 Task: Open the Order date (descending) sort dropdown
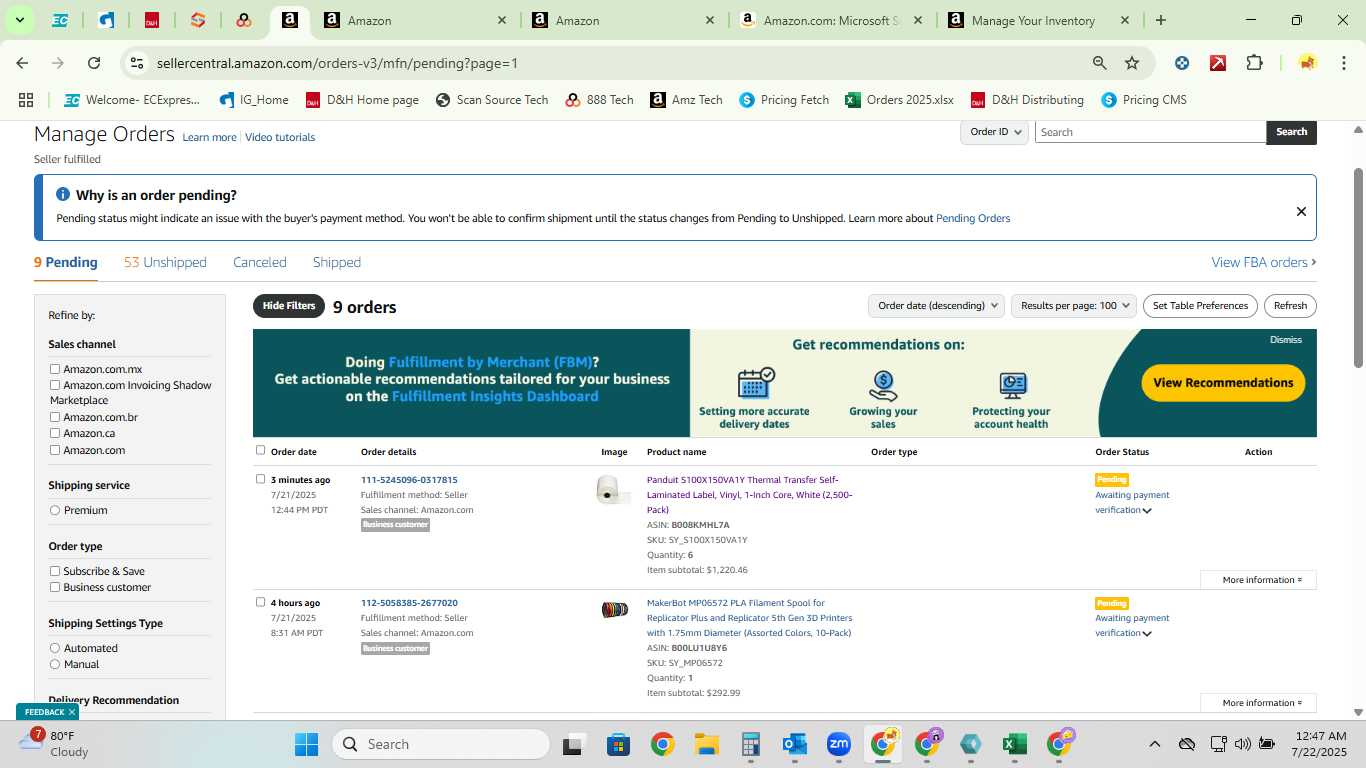click(936, 306)
